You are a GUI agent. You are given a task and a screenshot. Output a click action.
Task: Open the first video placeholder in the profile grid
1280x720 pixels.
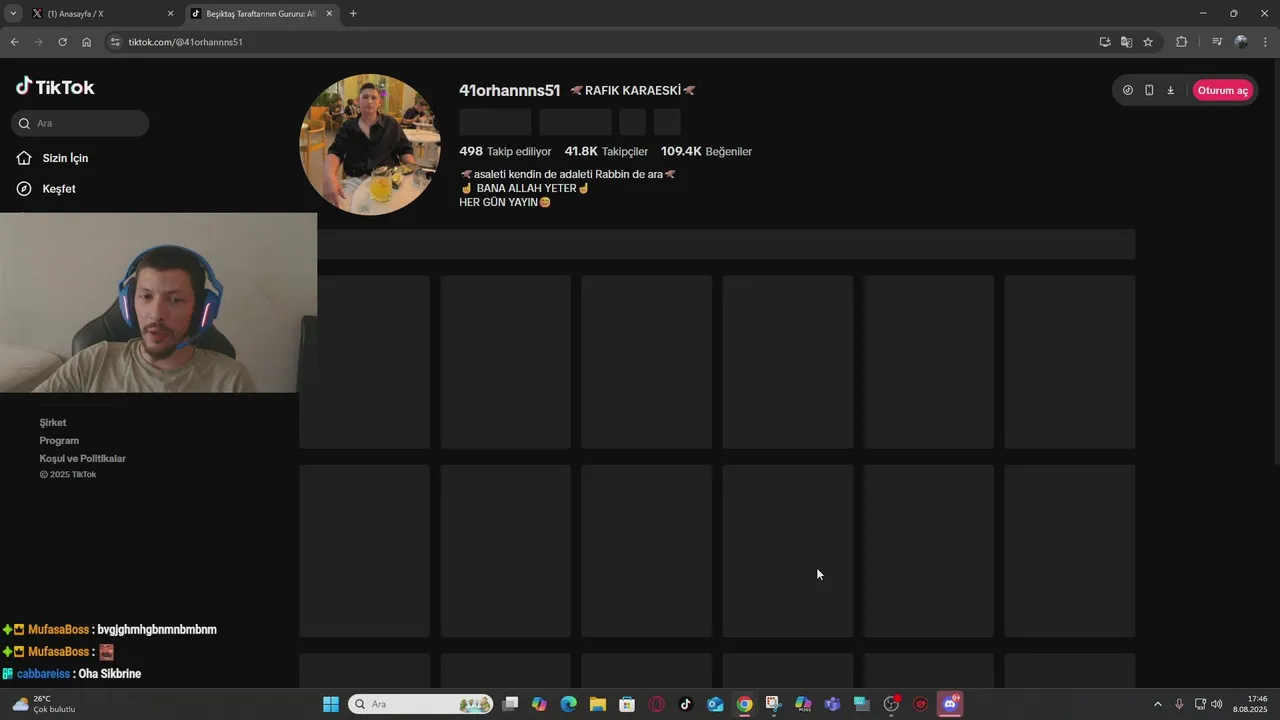[365, 362]
